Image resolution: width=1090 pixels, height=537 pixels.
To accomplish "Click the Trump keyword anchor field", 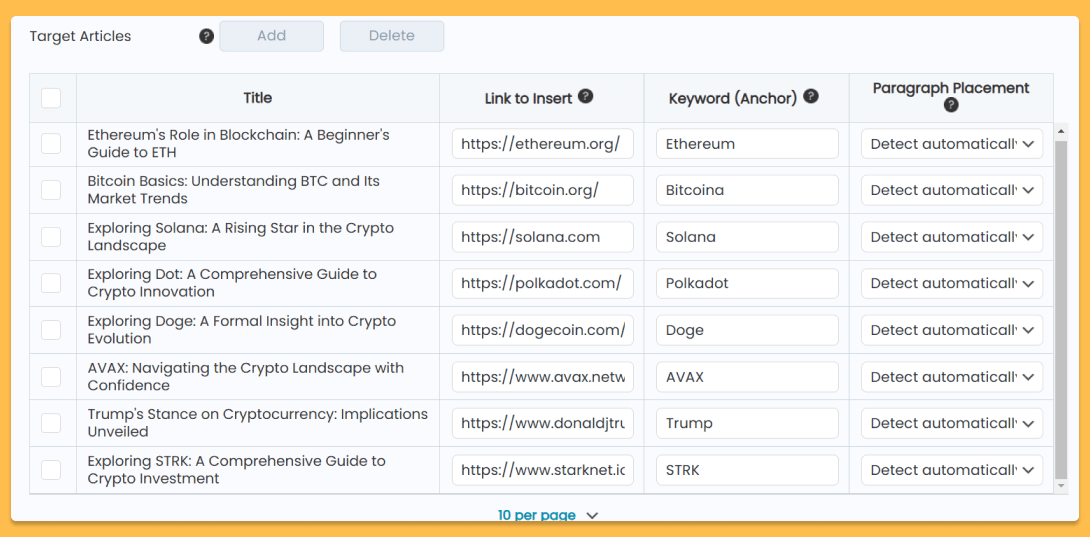I will (x=747, y=423).
